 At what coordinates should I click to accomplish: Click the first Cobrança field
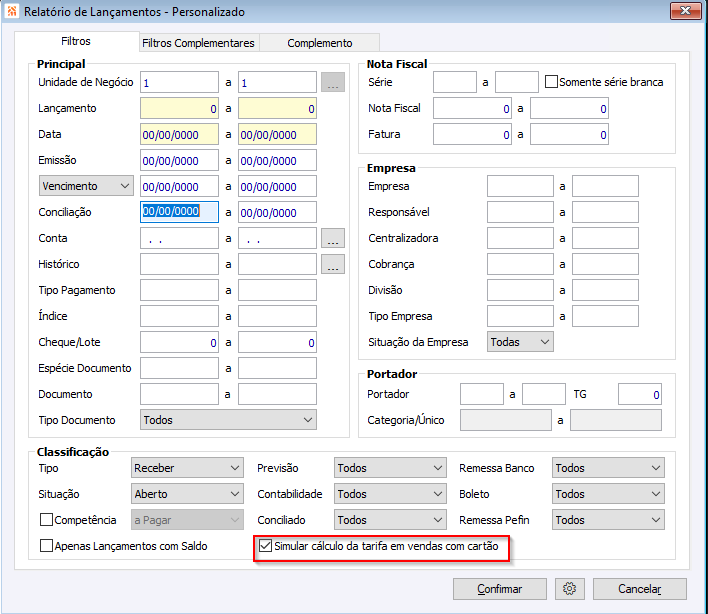(520, 264)
